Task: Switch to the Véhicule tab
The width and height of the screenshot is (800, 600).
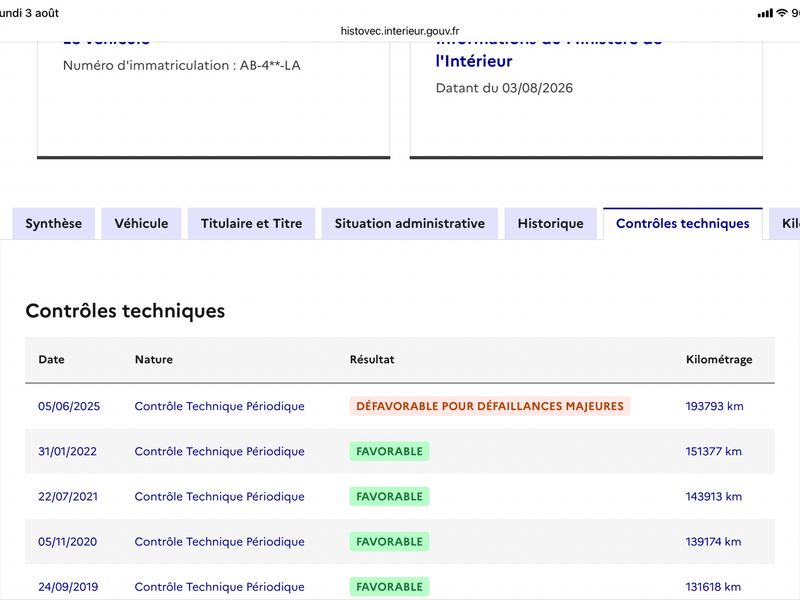Action: click(141, 223)
